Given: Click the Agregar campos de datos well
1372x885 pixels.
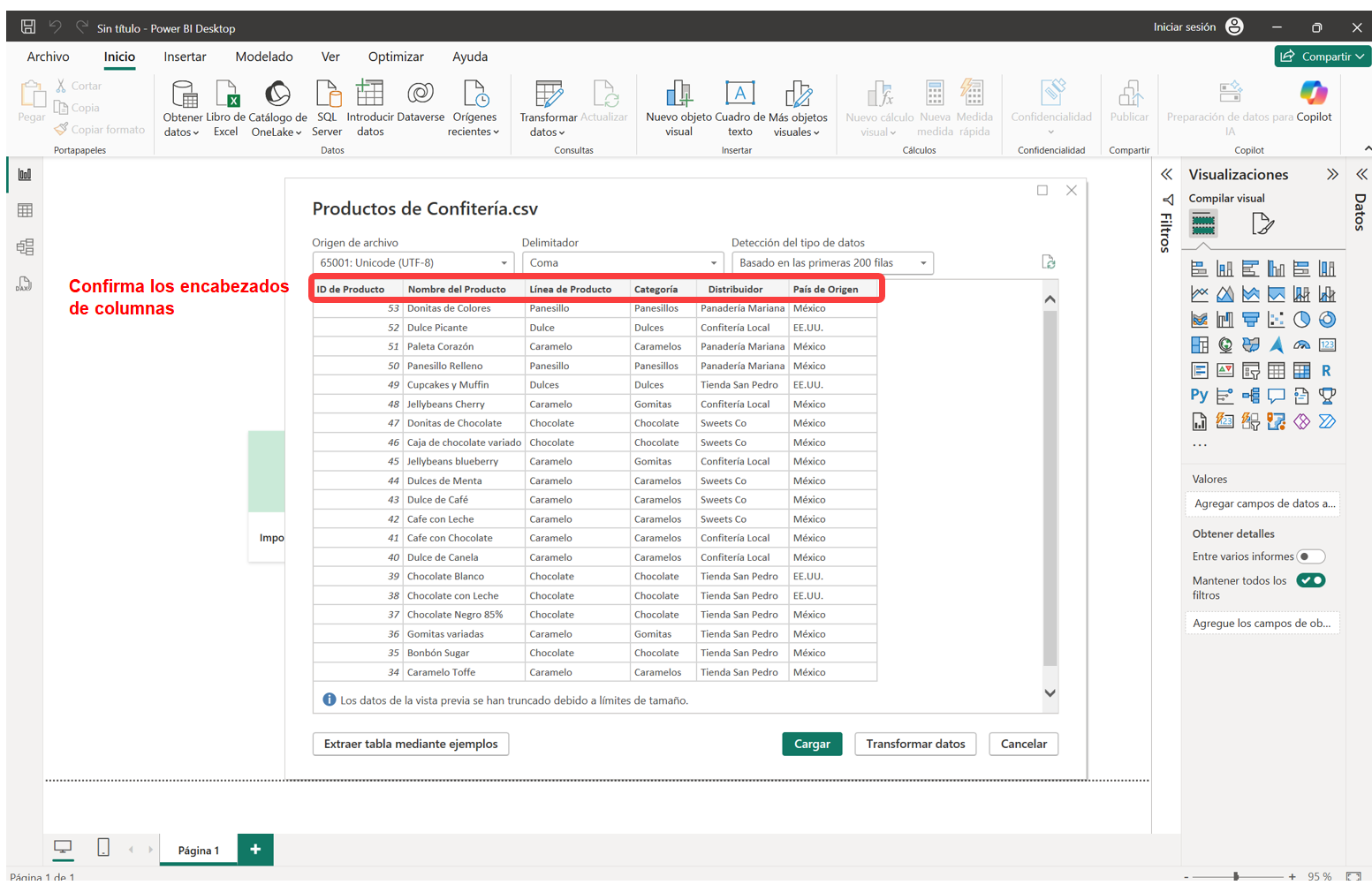Looking at the screenshot, I should click(1262, 503).
